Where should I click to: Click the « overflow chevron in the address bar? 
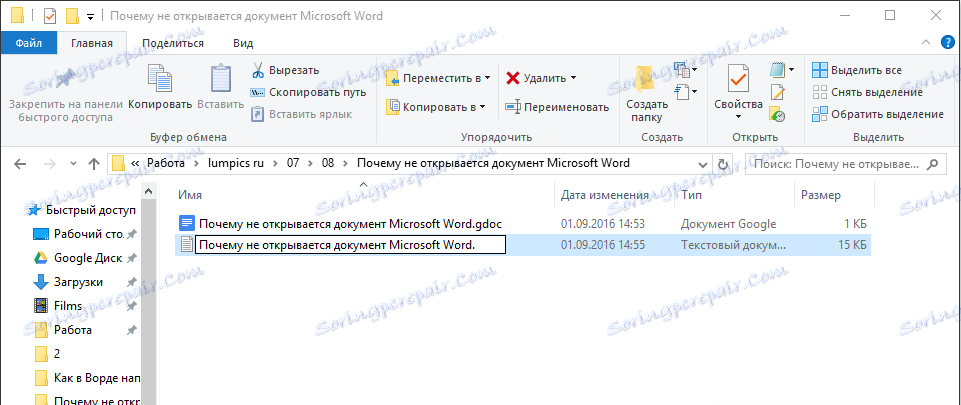click(x=135, y=164)
